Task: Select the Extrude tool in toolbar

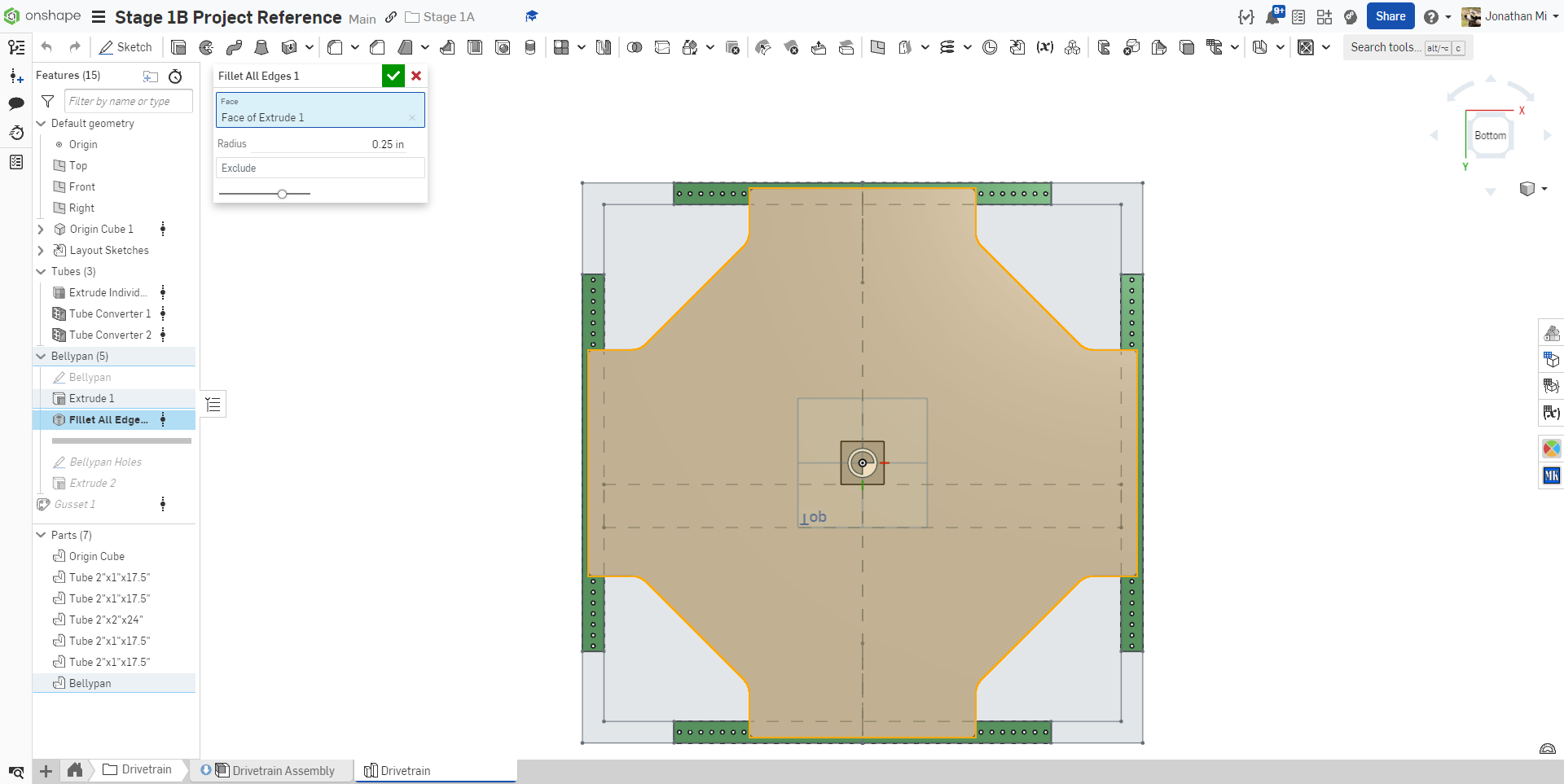Action: click(x=178, y=47)
